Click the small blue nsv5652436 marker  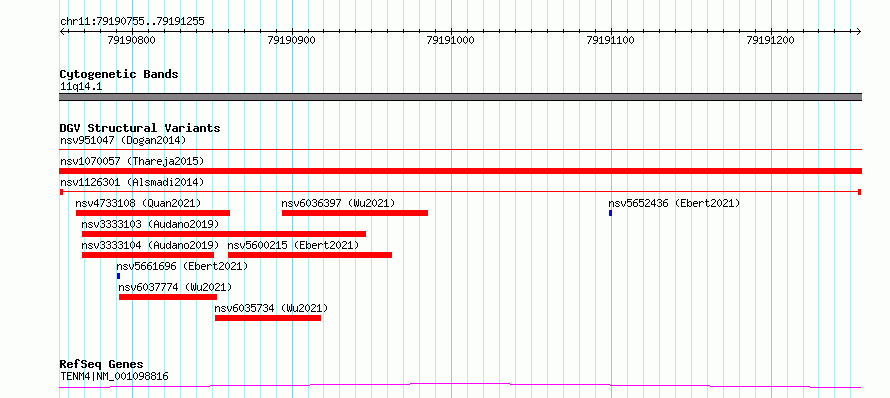pyautogui.click(x=610, y=213)
